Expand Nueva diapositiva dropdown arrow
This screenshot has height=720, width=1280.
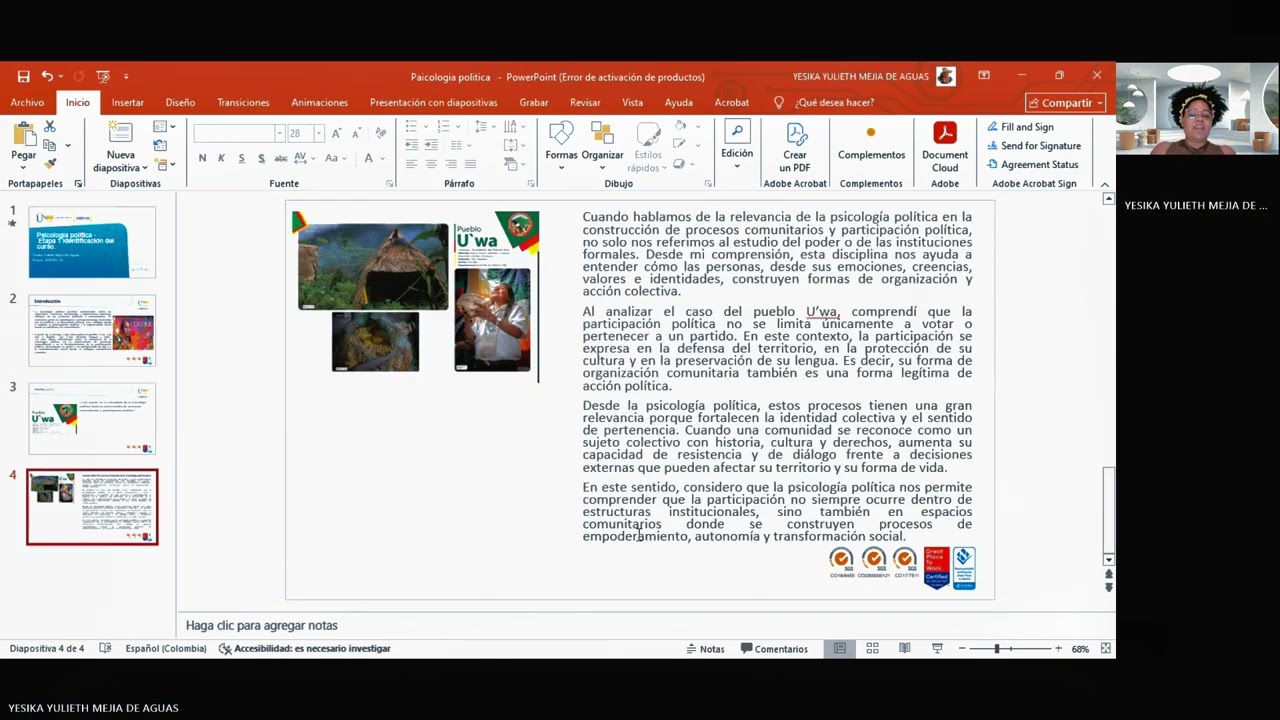[x=145, y=167]
